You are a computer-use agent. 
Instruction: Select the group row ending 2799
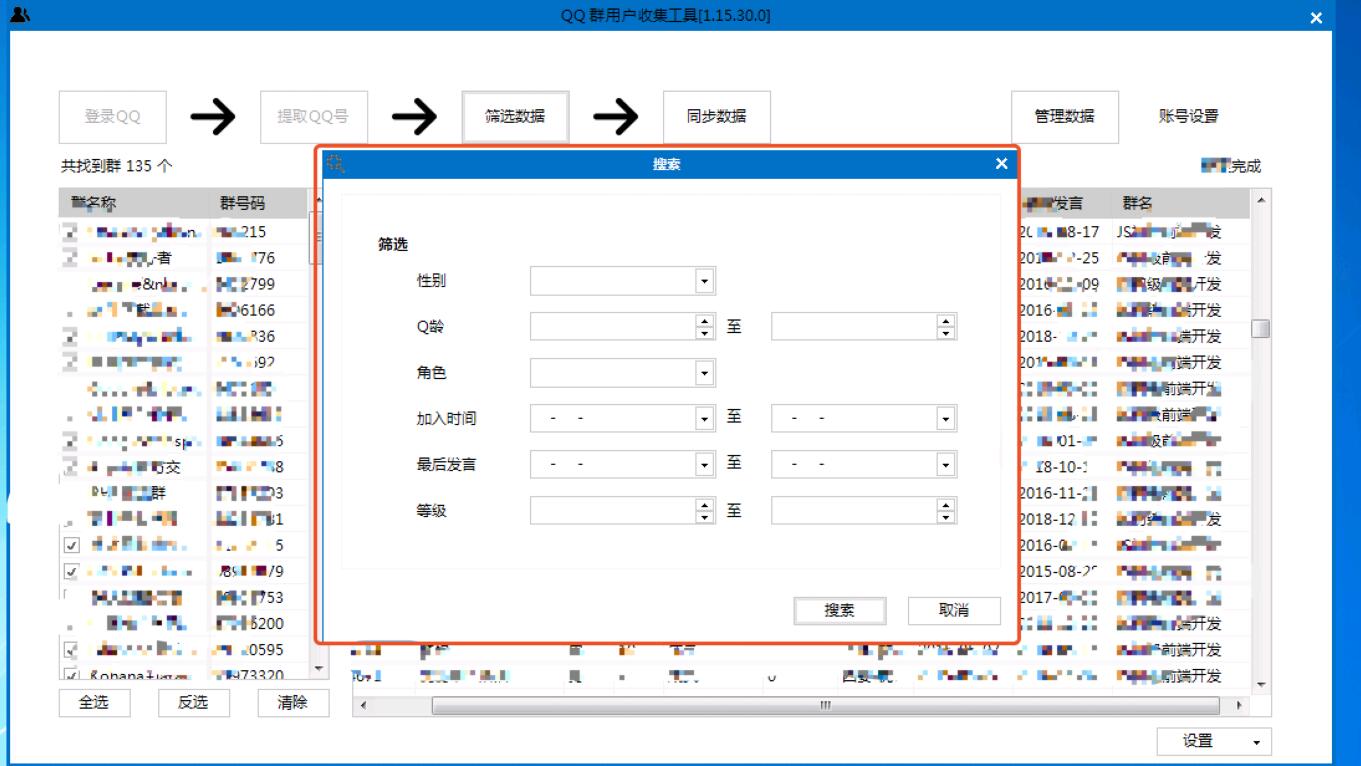(184, 284)
